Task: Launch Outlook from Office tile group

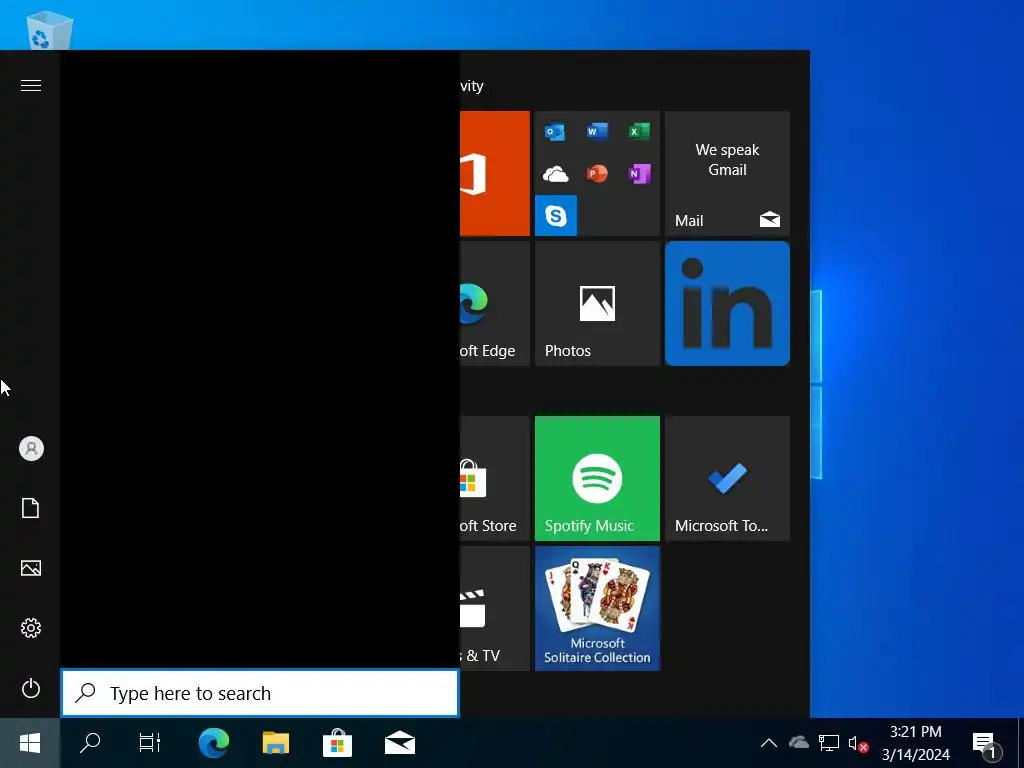Action: [x=555, y=131]
